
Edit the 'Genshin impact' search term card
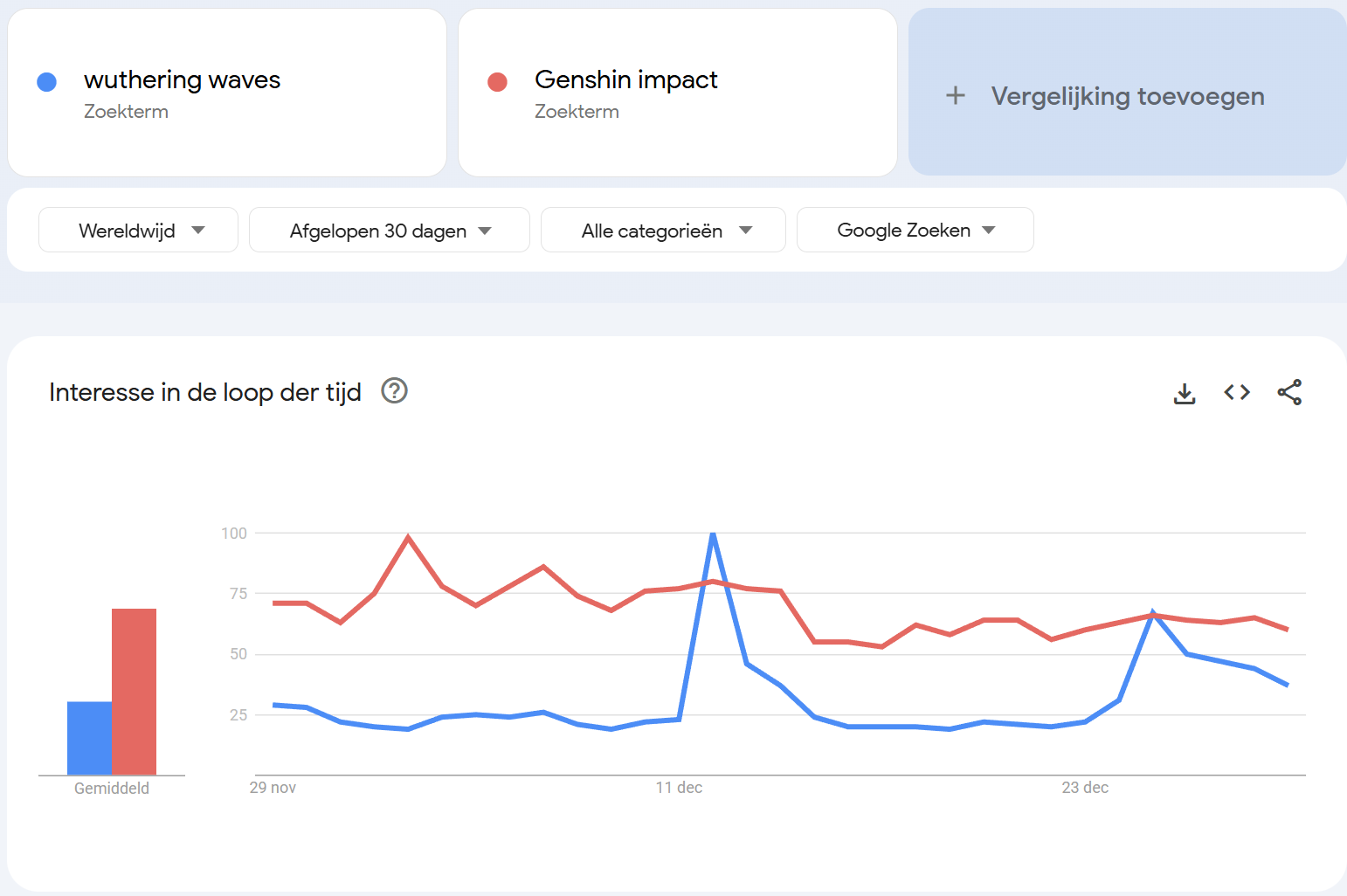(x=678, y=93)
